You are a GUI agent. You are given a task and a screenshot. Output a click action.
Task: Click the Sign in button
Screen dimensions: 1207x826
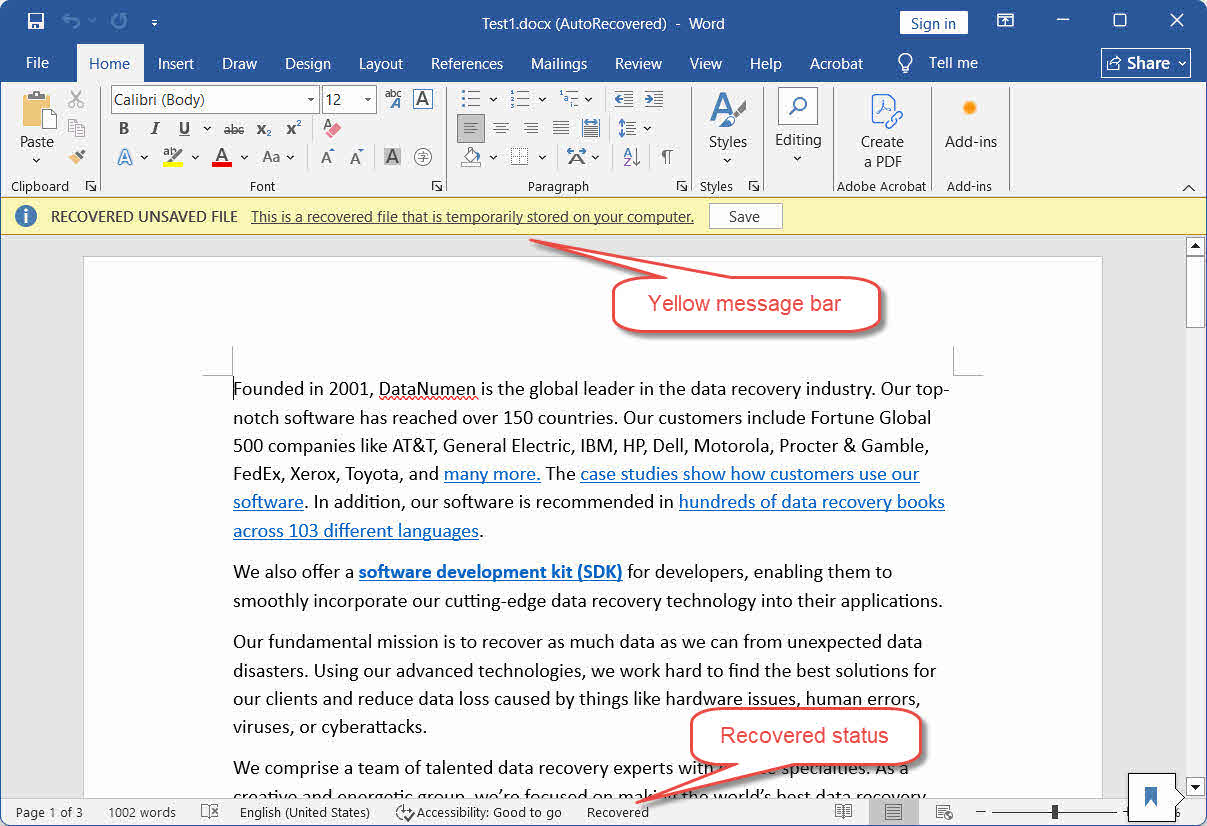[x=933, y=23]
